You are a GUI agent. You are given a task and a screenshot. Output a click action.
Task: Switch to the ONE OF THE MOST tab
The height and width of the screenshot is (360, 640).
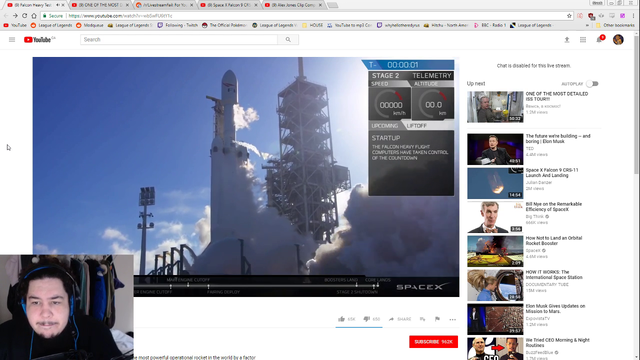pos(100,5)
